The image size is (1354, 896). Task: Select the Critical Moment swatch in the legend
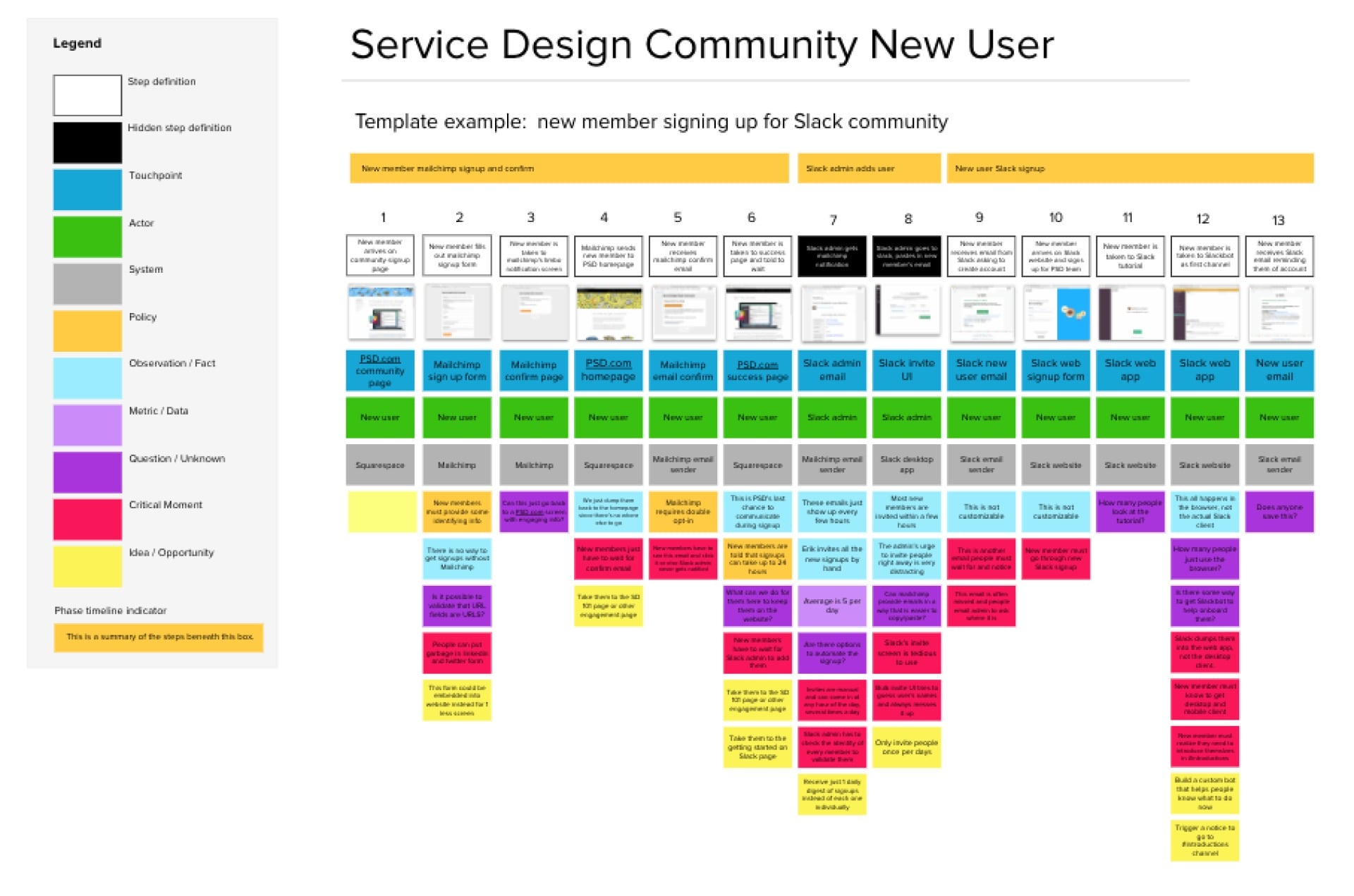pyautogui.click(x=87, y=518)
